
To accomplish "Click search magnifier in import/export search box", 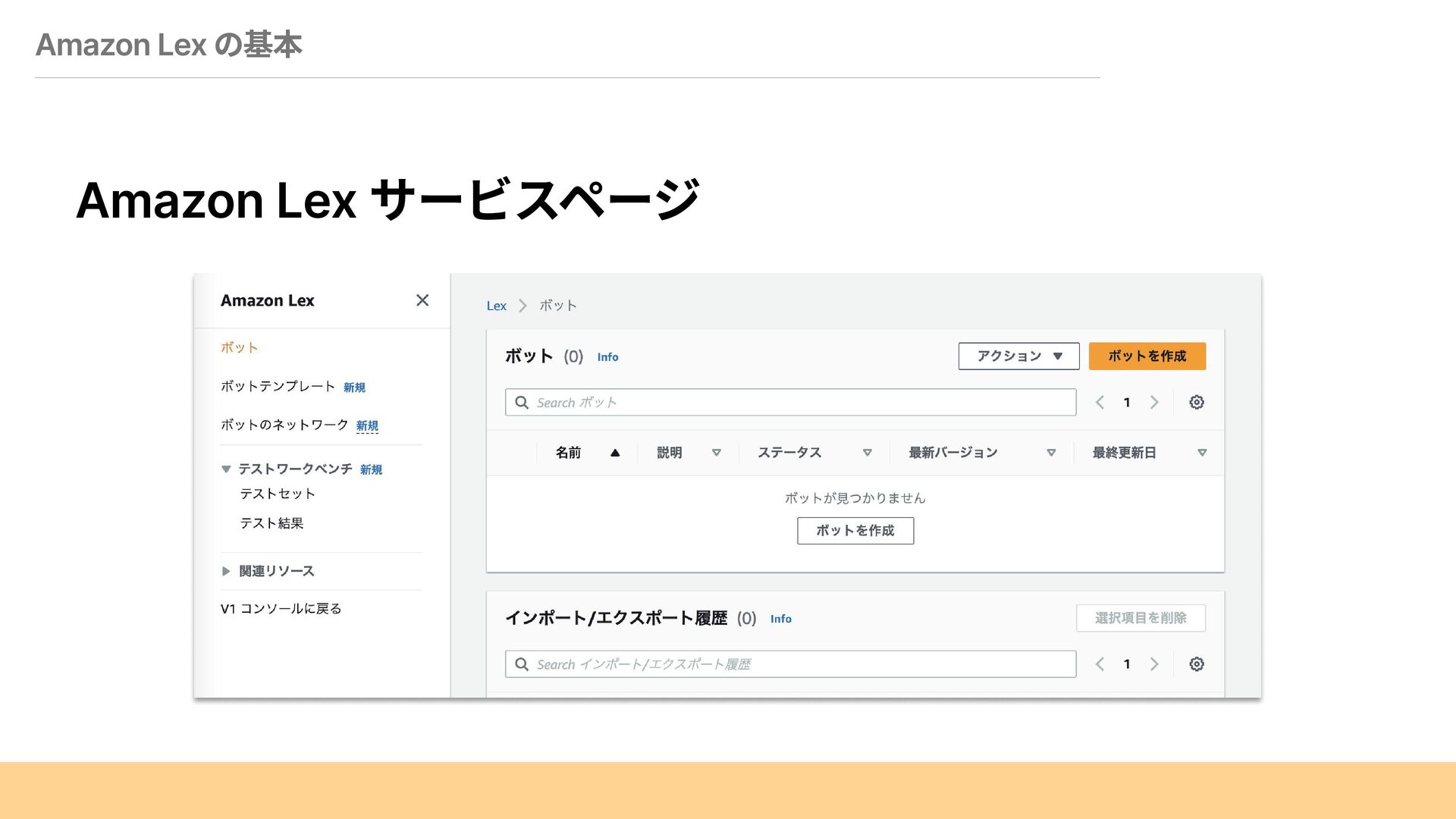I will (x=522, y=664).
